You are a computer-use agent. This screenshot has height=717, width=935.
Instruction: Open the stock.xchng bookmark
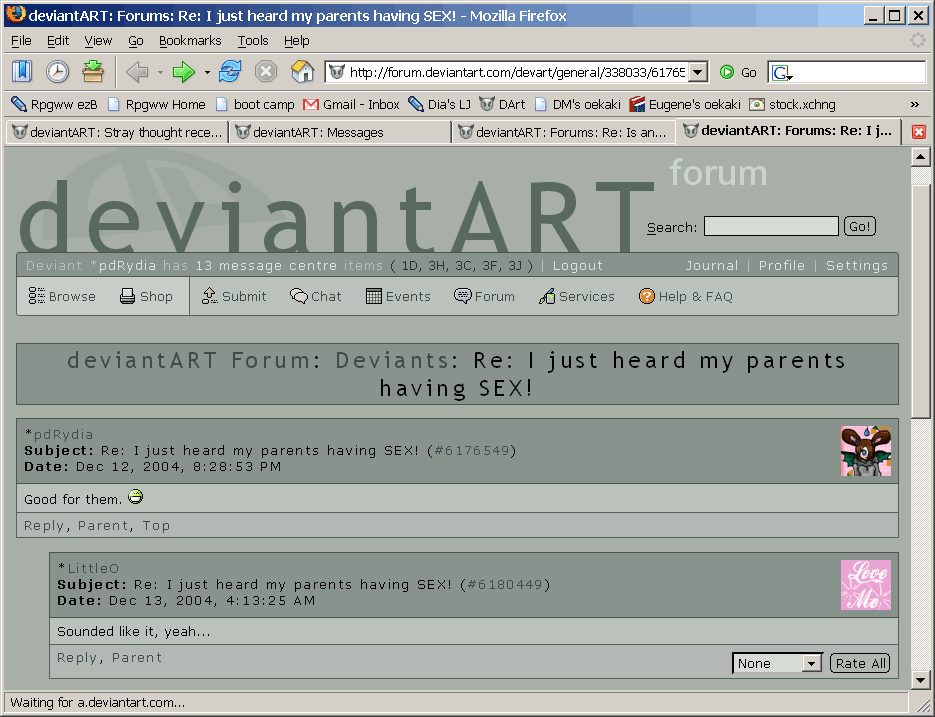[792, 104]
